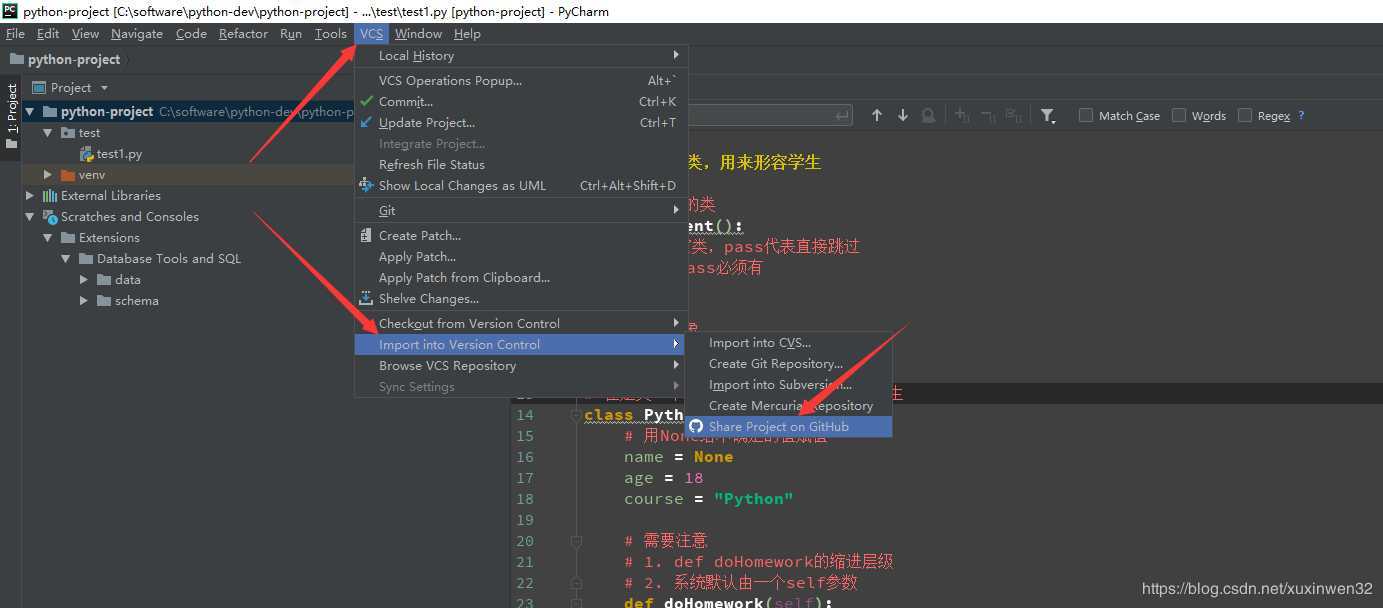
Task: Click the select all occurrences icon
Action: coord(1014,116)
